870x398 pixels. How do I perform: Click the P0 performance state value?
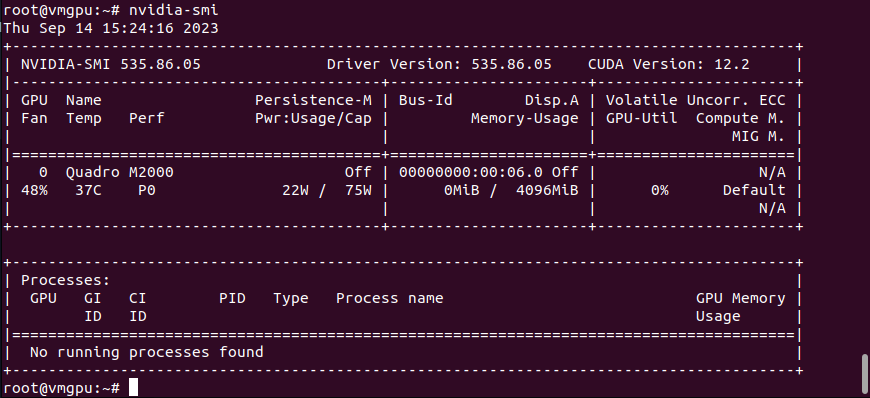(x=147, y=190)
